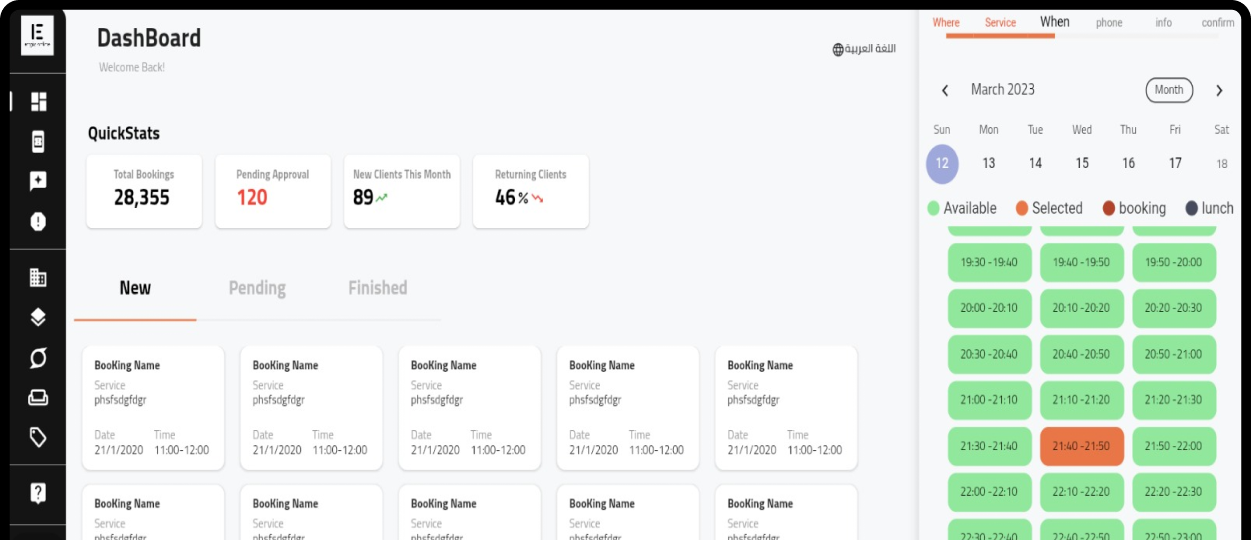Screen dimensions: 1251x540
Task: Go to the Service step
Action: [1000, 23]
